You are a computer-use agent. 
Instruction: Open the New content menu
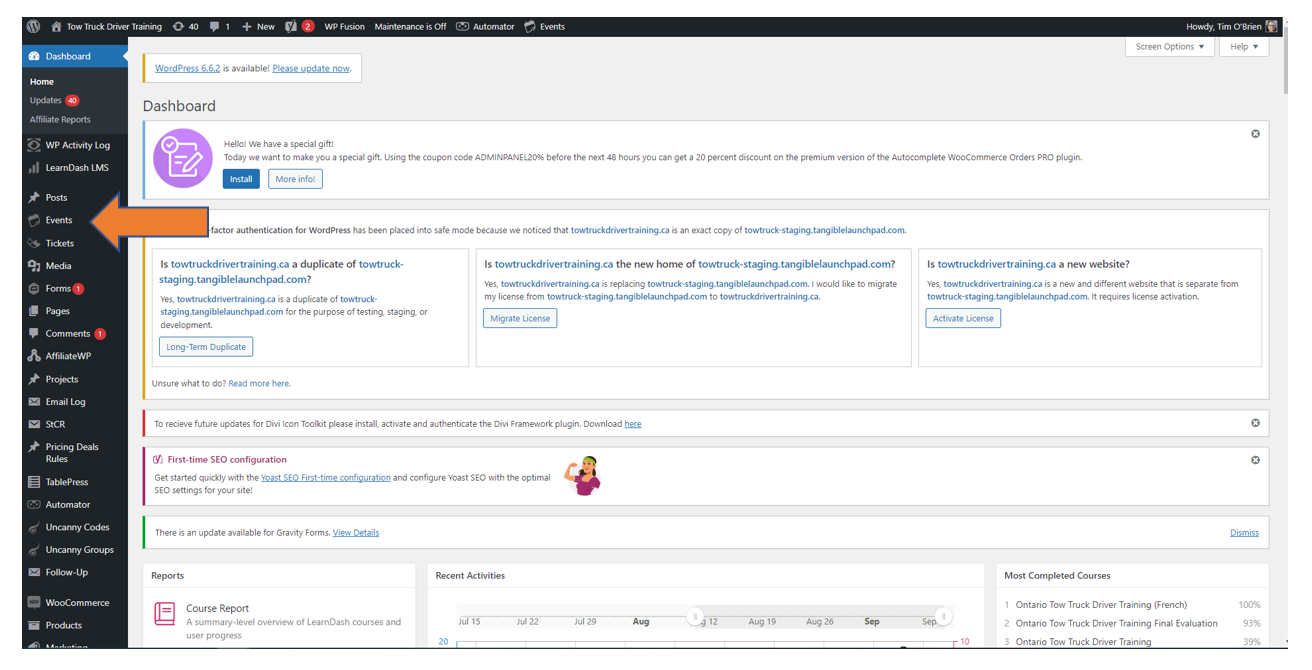(258, 27)
